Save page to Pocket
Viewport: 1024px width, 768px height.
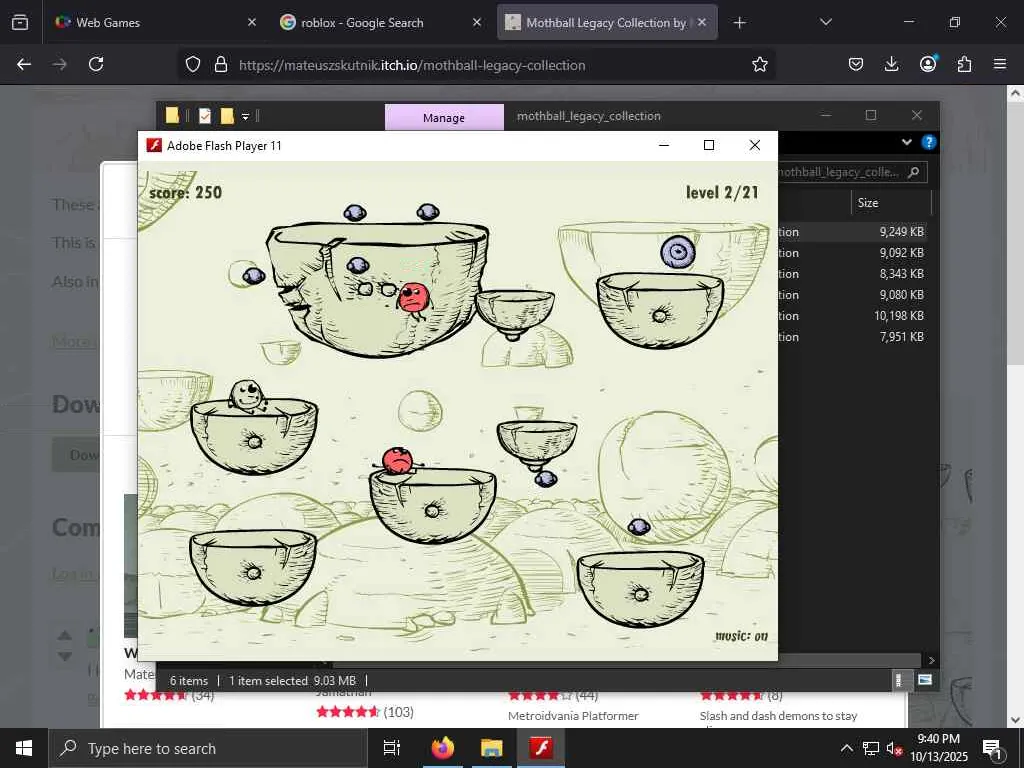[856, 64]
